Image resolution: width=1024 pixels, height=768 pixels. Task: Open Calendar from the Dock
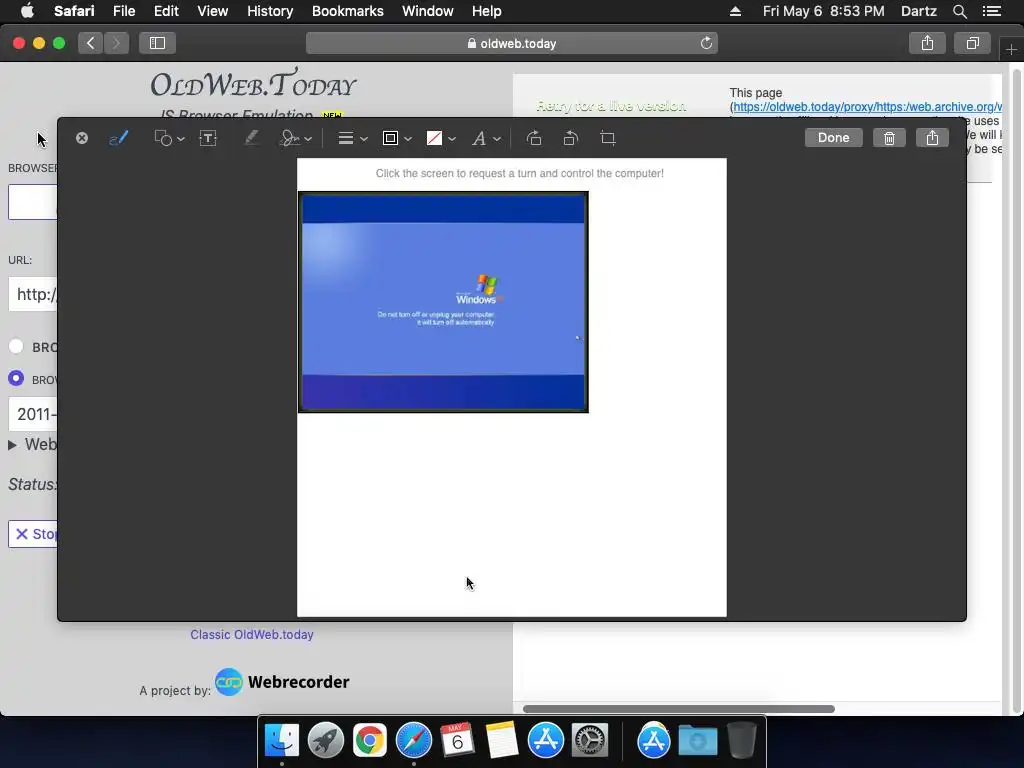coord(457,740)
